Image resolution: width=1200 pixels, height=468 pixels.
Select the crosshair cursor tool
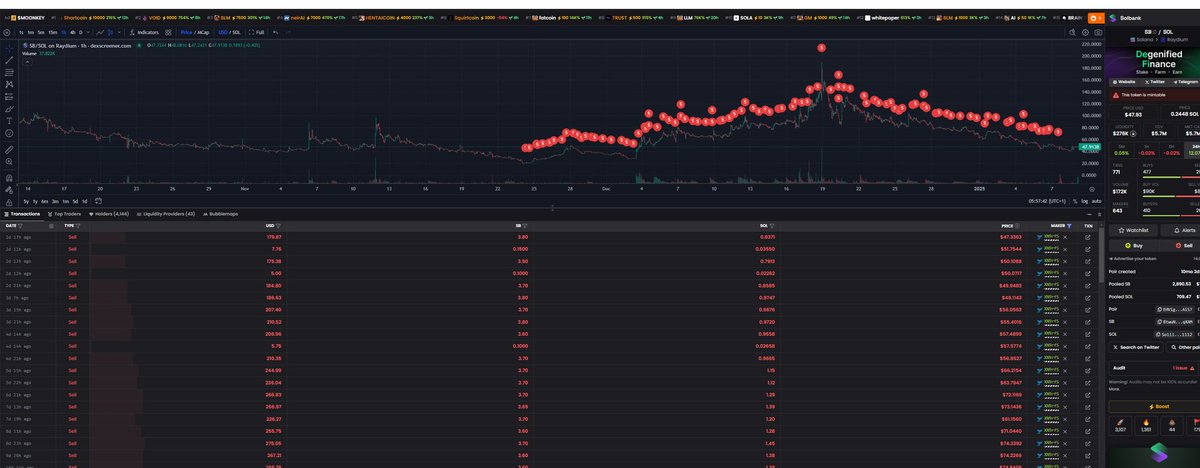pos(9,47)
